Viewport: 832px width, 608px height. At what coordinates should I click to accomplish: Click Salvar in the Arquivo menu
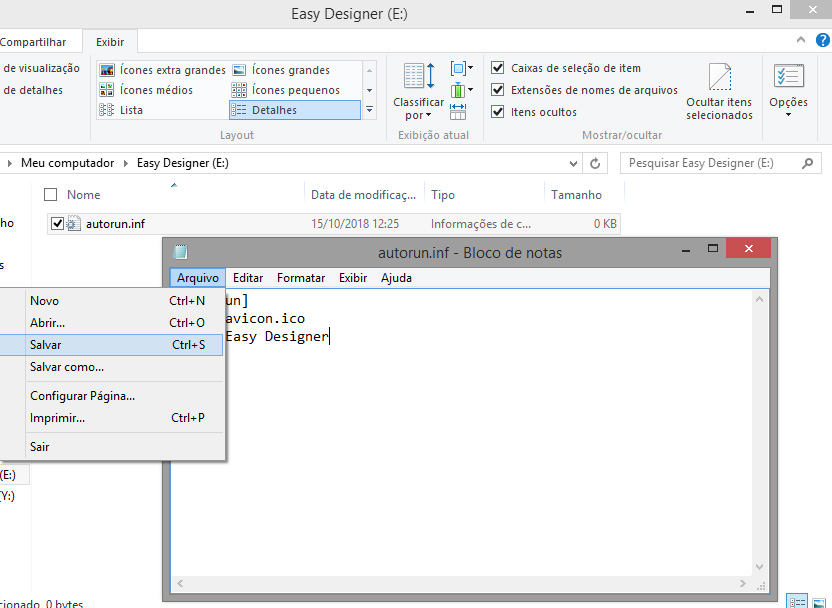46,345
